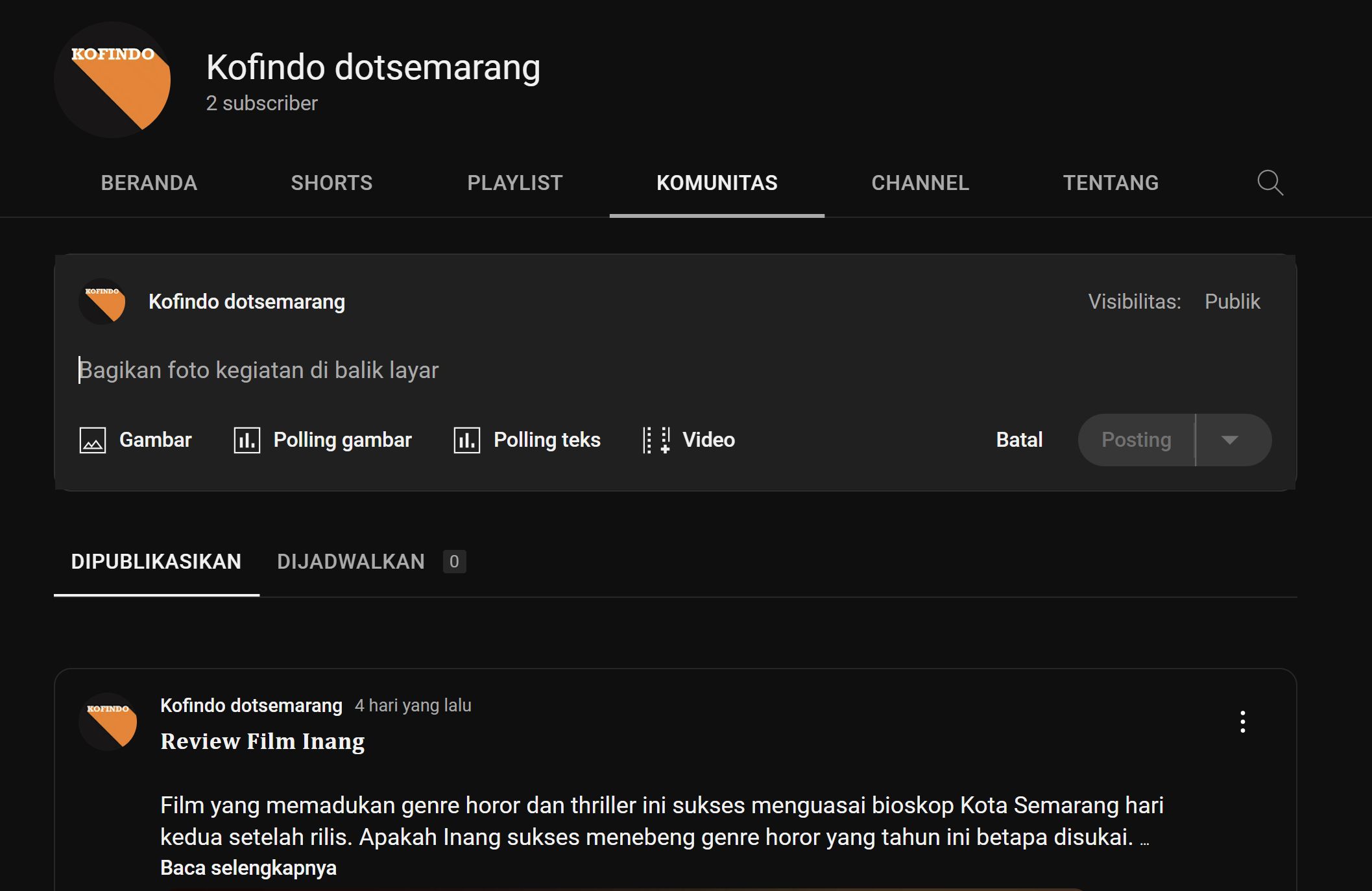Select the TENTANG tab
The height and width of the screenshot is (891, 1372).
click(x=1111, y=183)
